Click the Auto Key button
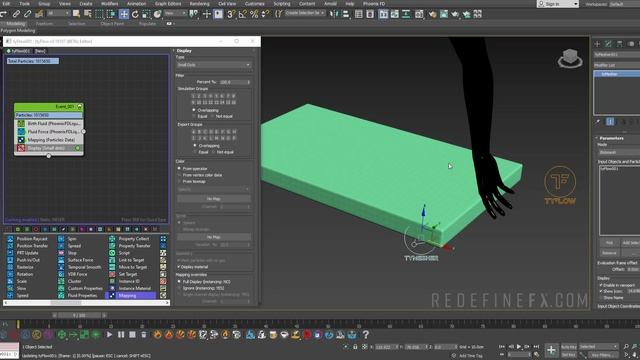Image resolution: width=640 pixels, height=360 pixels. click(569, 347)
